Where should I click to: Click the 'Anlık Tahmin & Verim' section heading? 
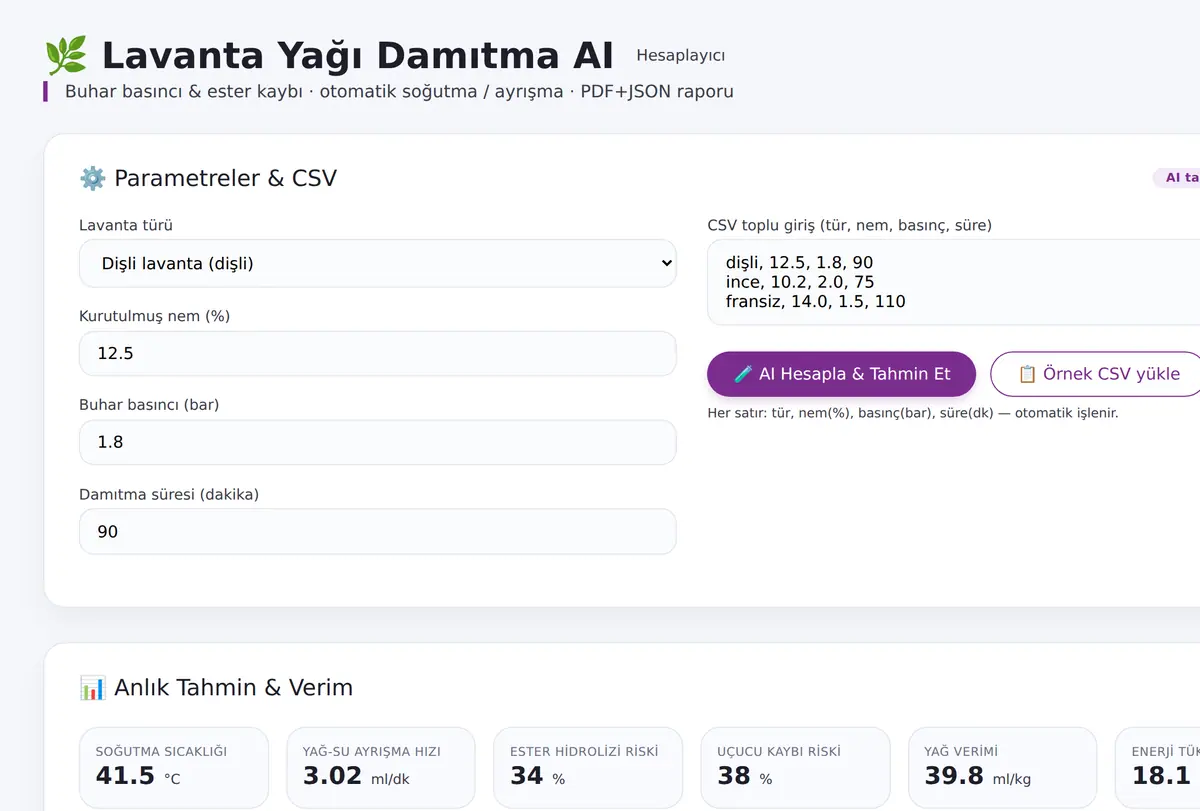pos(233,687)
